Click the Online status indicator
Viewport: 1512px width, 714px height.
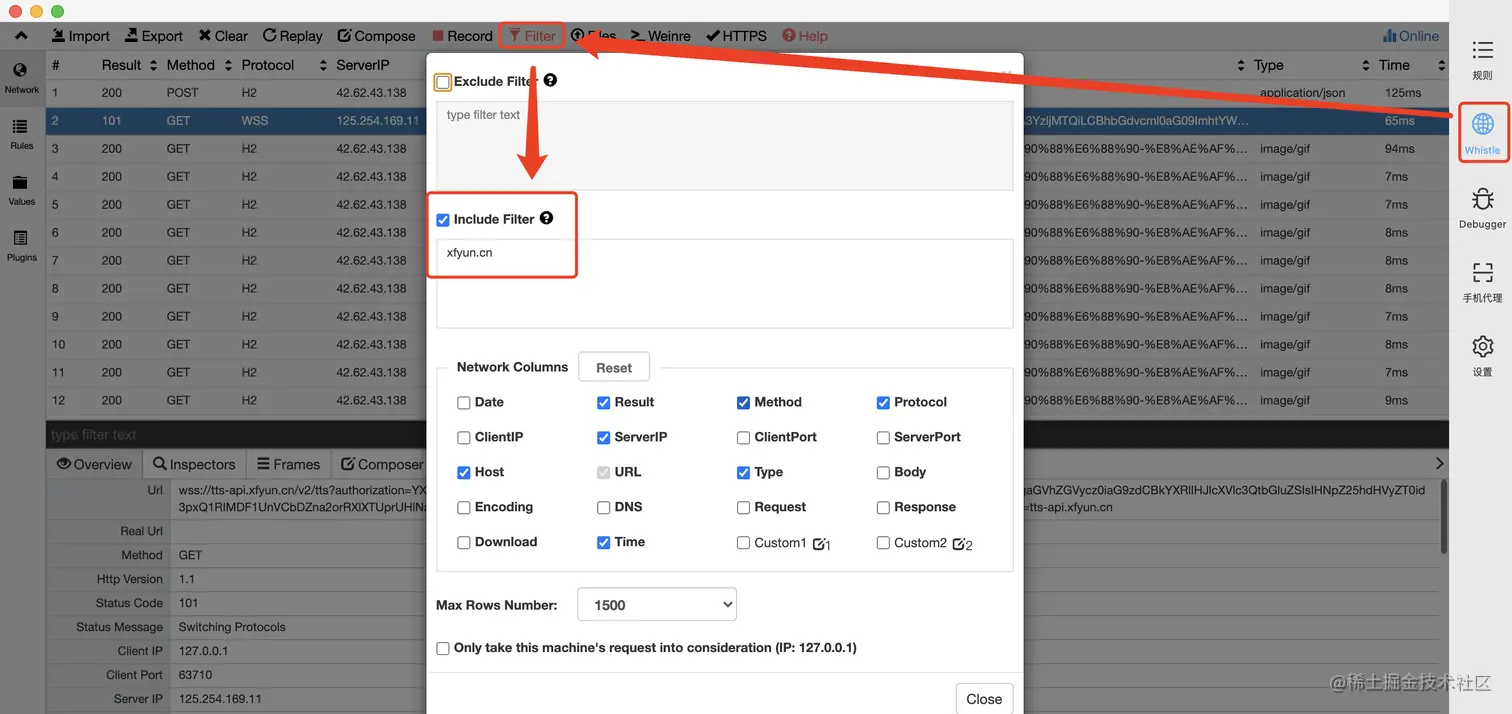point(1411,36)
